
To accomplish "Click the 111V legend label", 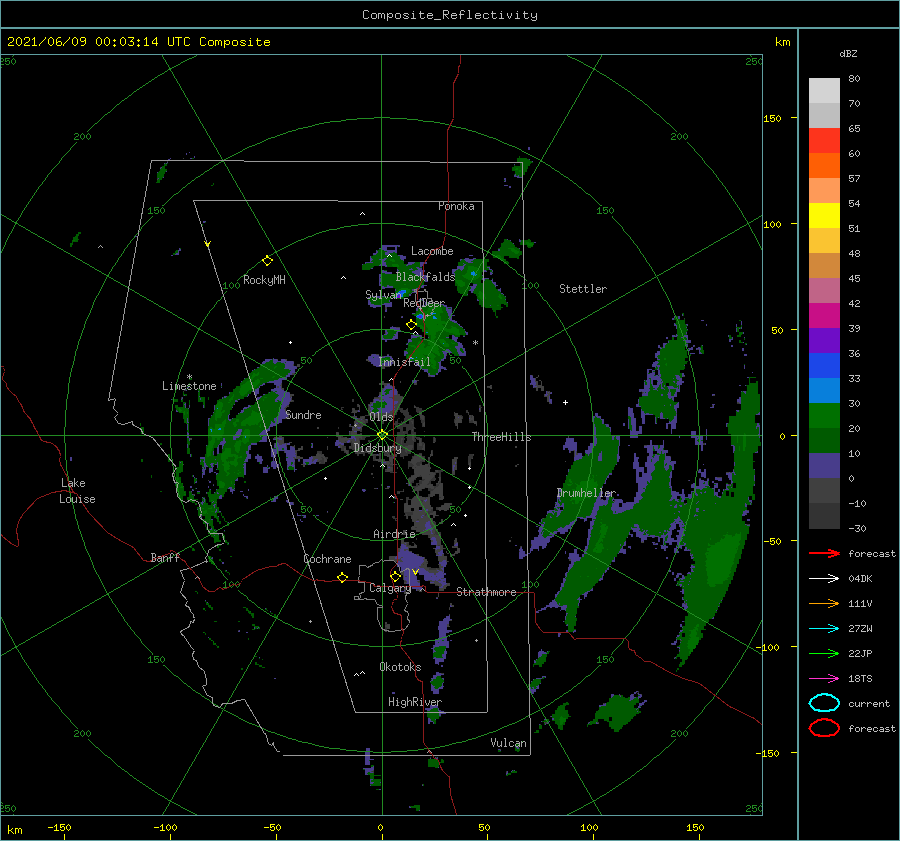I will [860, 603].
